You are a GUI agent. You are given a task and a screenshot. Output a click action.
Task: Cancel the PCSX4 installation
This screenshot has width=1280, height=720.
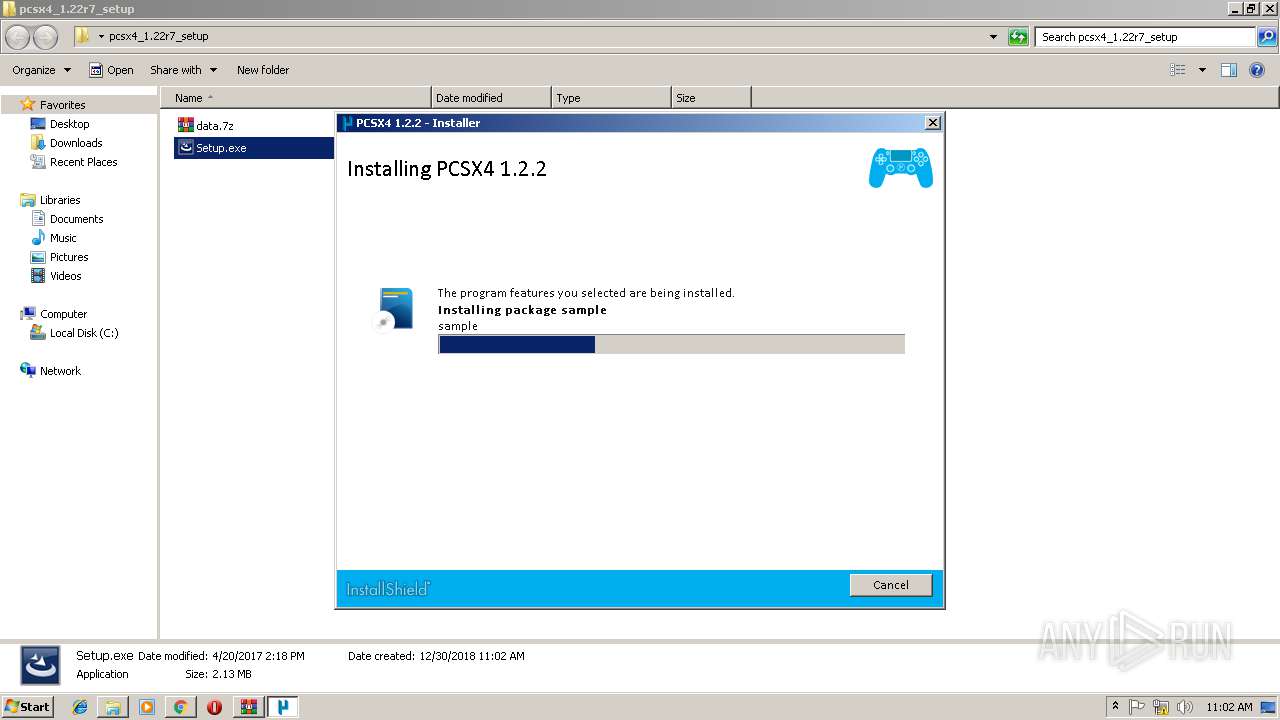coord(891,585)
